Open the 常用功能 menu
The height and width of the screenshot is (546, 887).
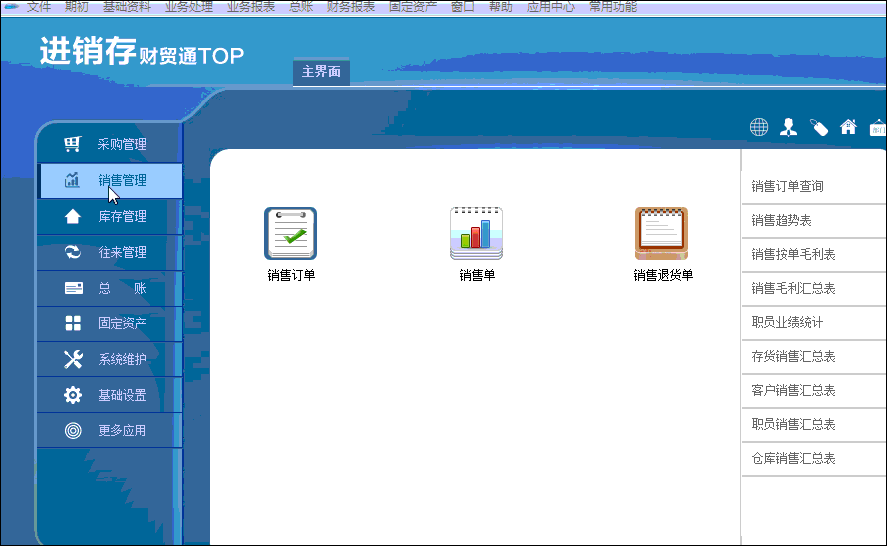(x=613, y=6)
